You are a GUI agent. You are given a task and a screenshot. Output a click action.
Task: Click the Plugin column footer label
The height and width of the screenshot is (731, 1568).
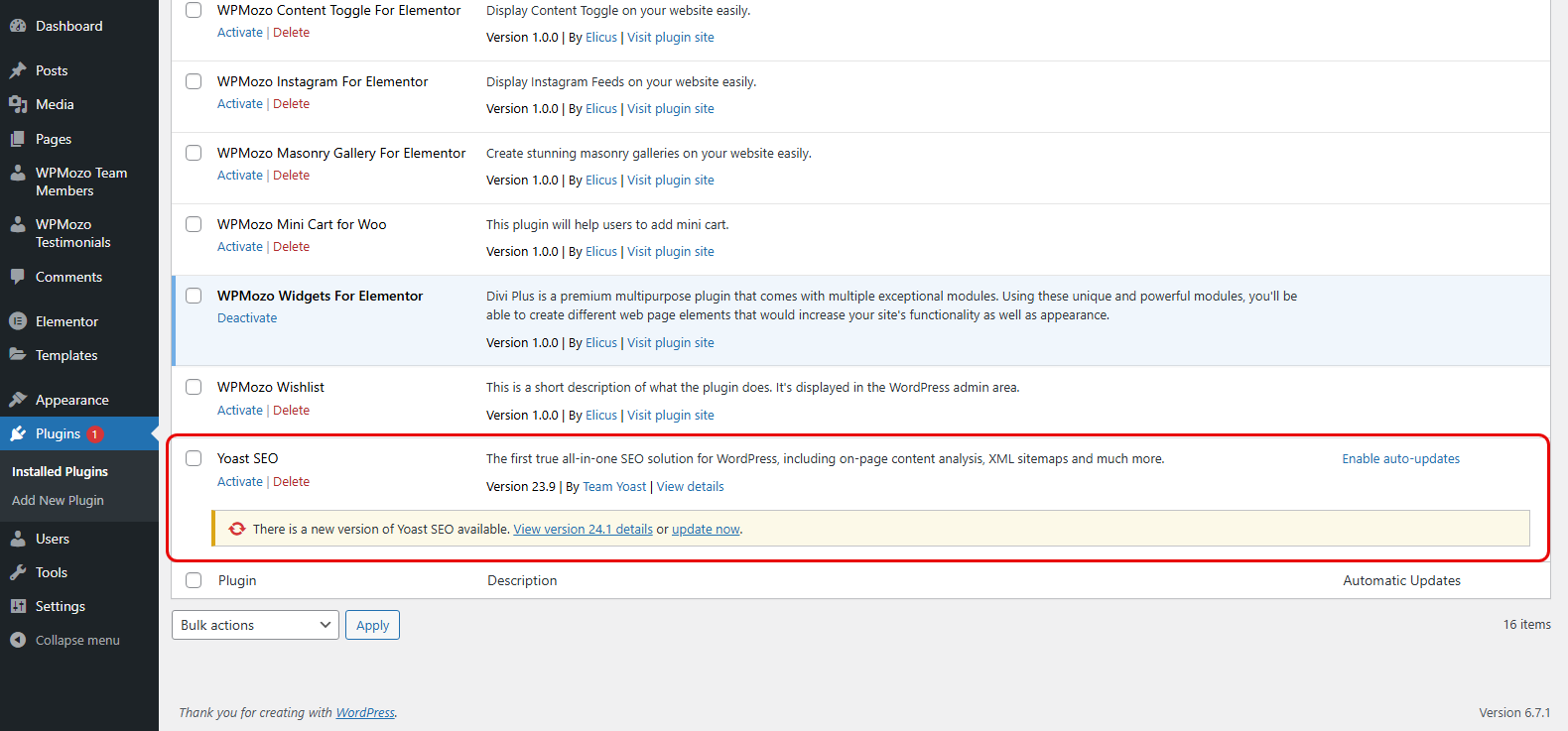[x=237, y=580]
